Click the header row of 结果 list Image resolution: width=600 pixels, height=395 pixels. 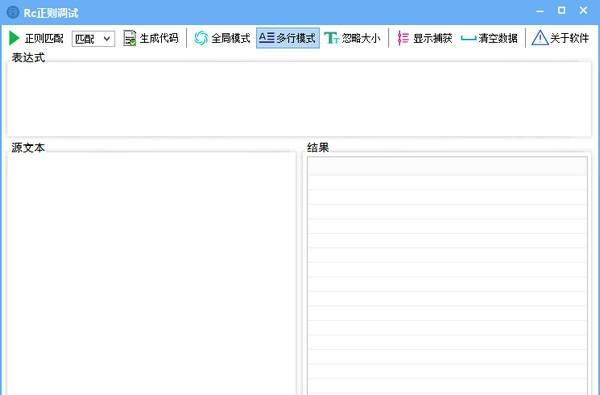tap(447, 166)
